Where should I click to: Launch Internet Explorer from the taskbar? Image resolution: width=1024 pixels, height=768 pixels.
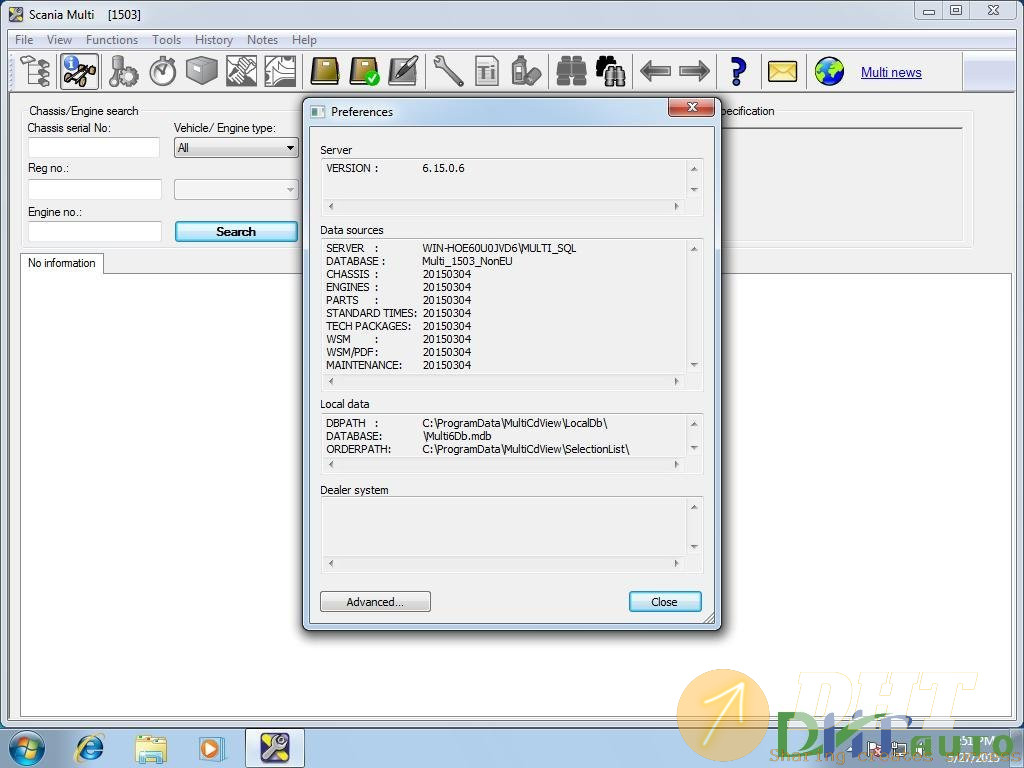(89, 748)
